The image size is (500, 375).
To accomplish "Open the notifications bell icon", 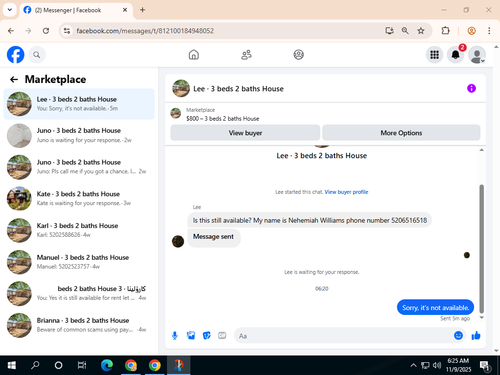I will [x=455, y=55].
